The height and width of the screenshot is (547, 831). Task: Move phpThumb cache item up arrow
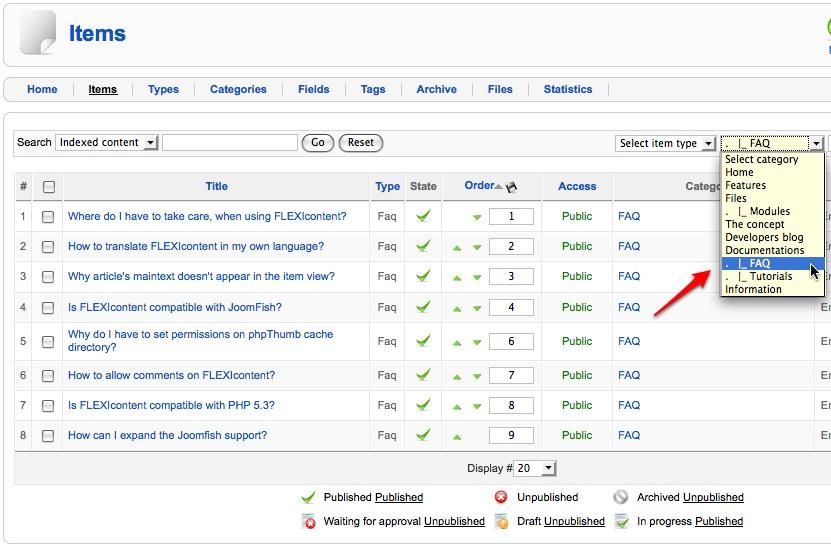(457, 343)
